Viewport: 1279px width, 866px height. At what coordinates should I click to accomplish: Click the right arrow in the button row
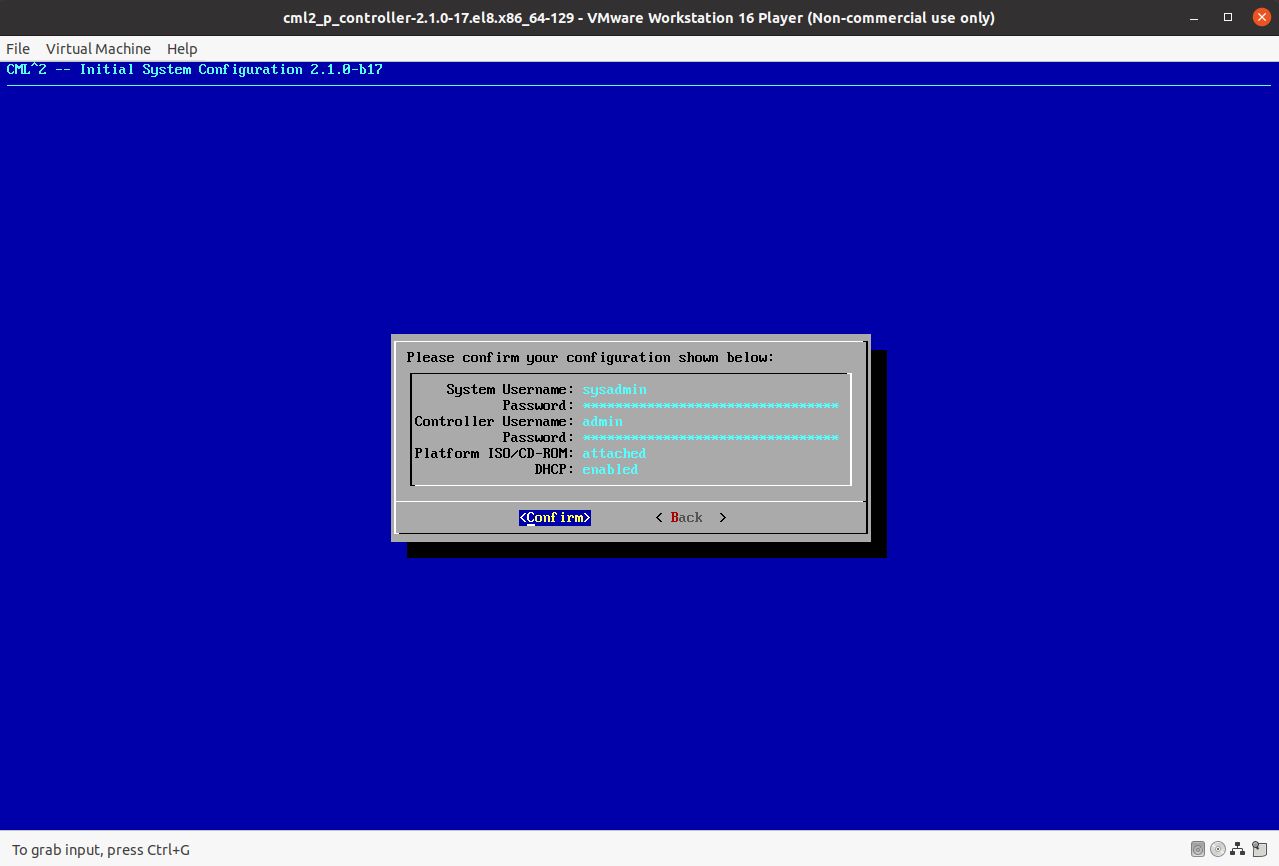click(x=722, y=517)
